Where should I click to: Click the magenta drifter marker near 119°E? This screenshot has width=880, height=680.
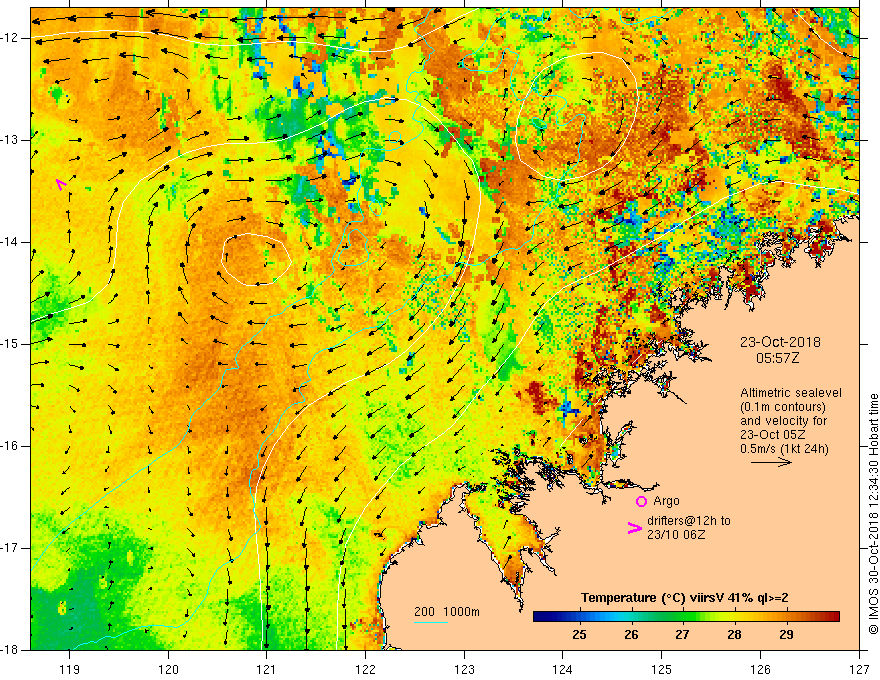[61, 183]
